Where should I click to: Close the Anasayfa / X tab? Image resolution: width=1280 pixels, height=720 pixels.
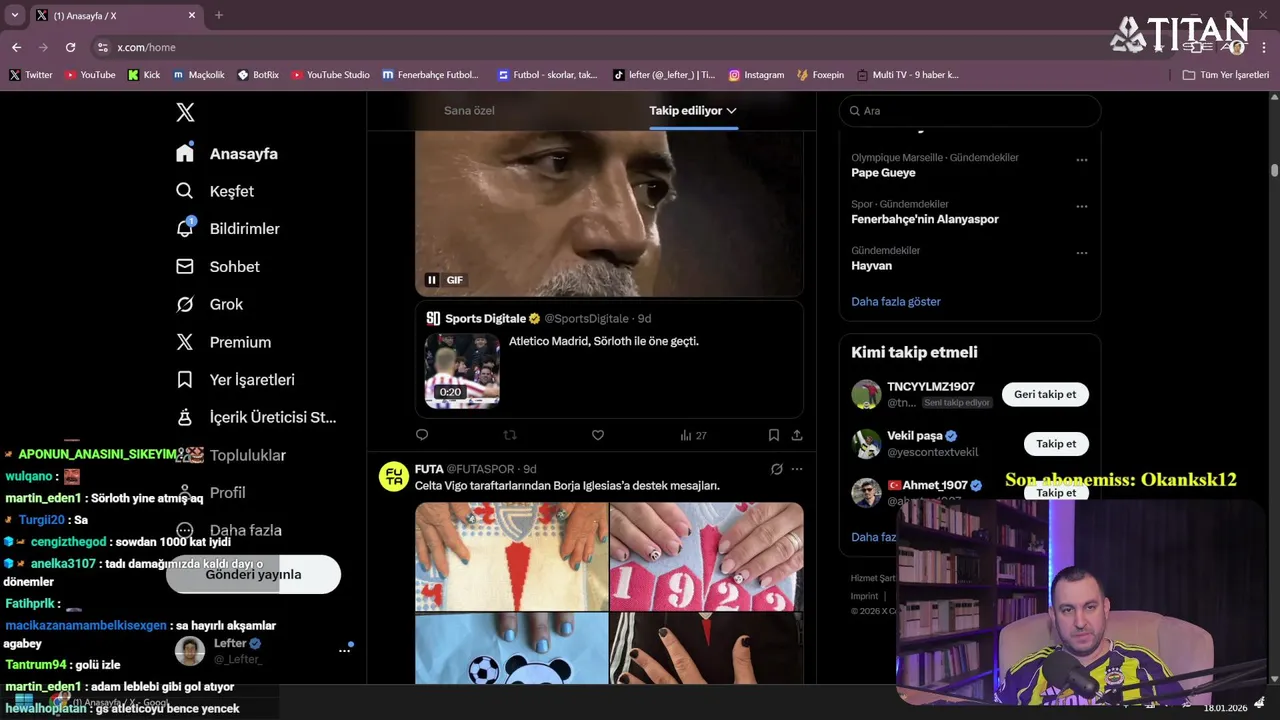pyautogui.click(x=192, y=15)
